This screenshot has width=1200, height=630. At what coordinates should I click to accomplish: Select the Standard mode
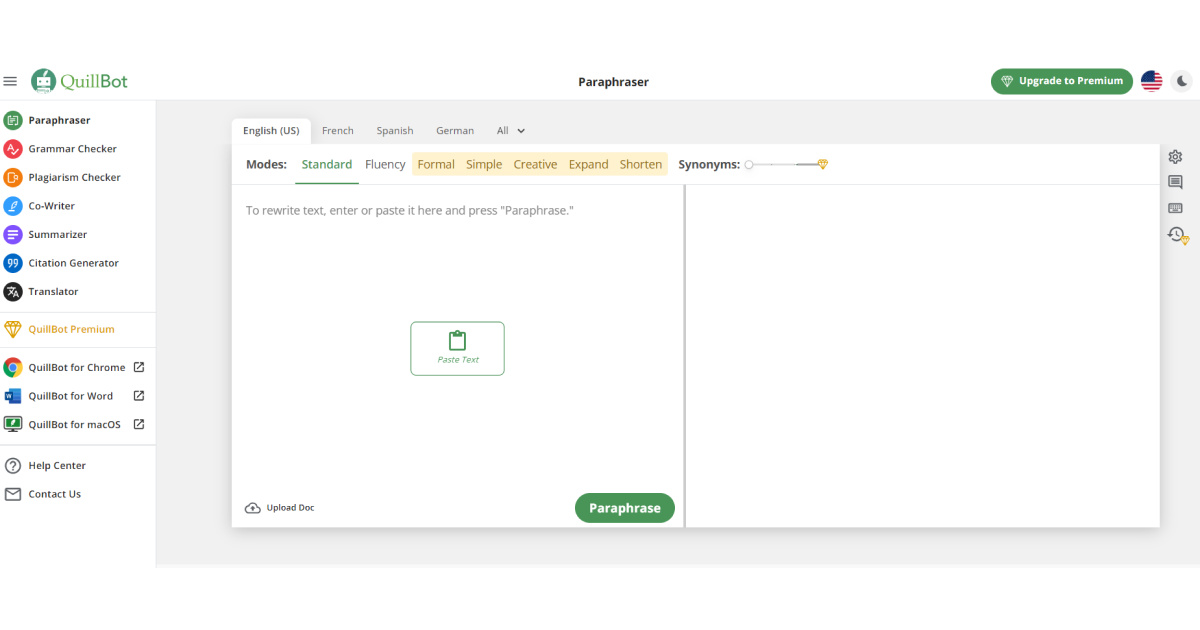coord(327,165)
